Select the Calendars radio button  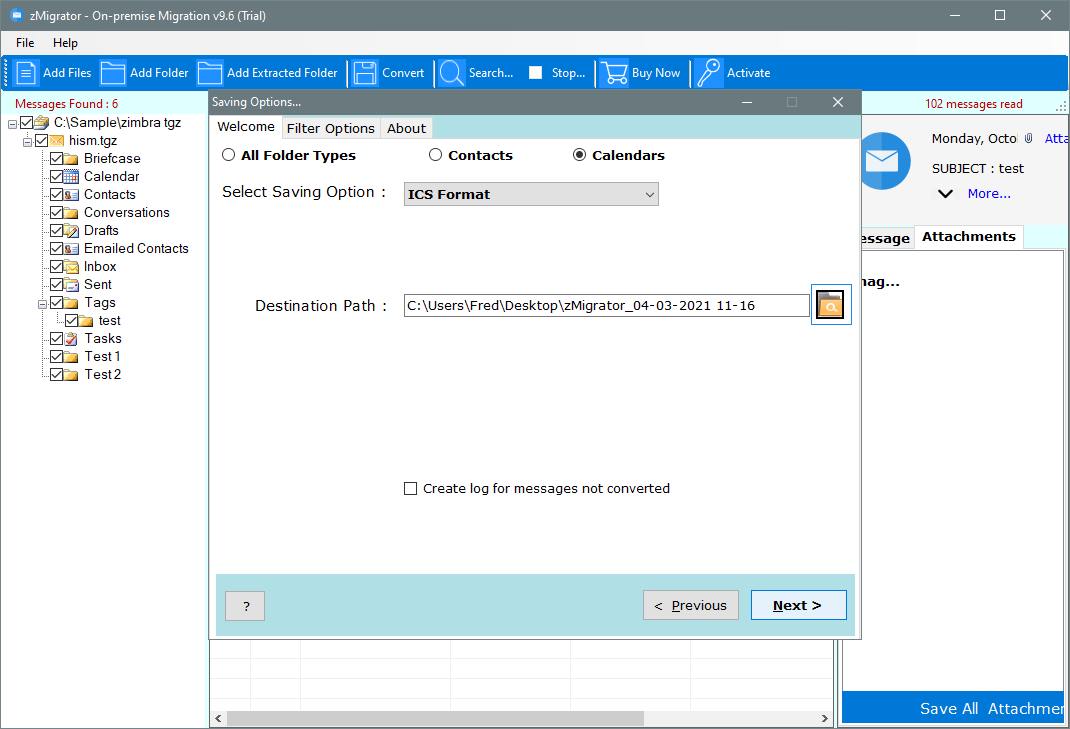pyautogui.click(x=579, y=155)
